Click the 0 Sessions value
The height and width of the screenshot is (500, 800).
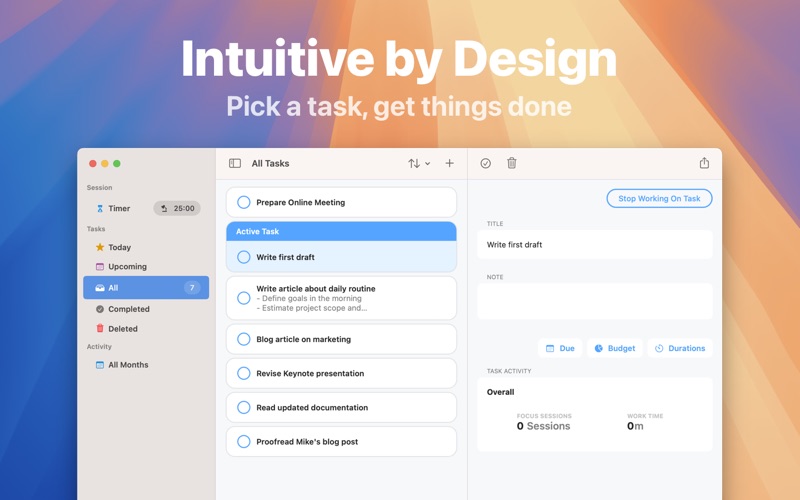pos(543,426)
